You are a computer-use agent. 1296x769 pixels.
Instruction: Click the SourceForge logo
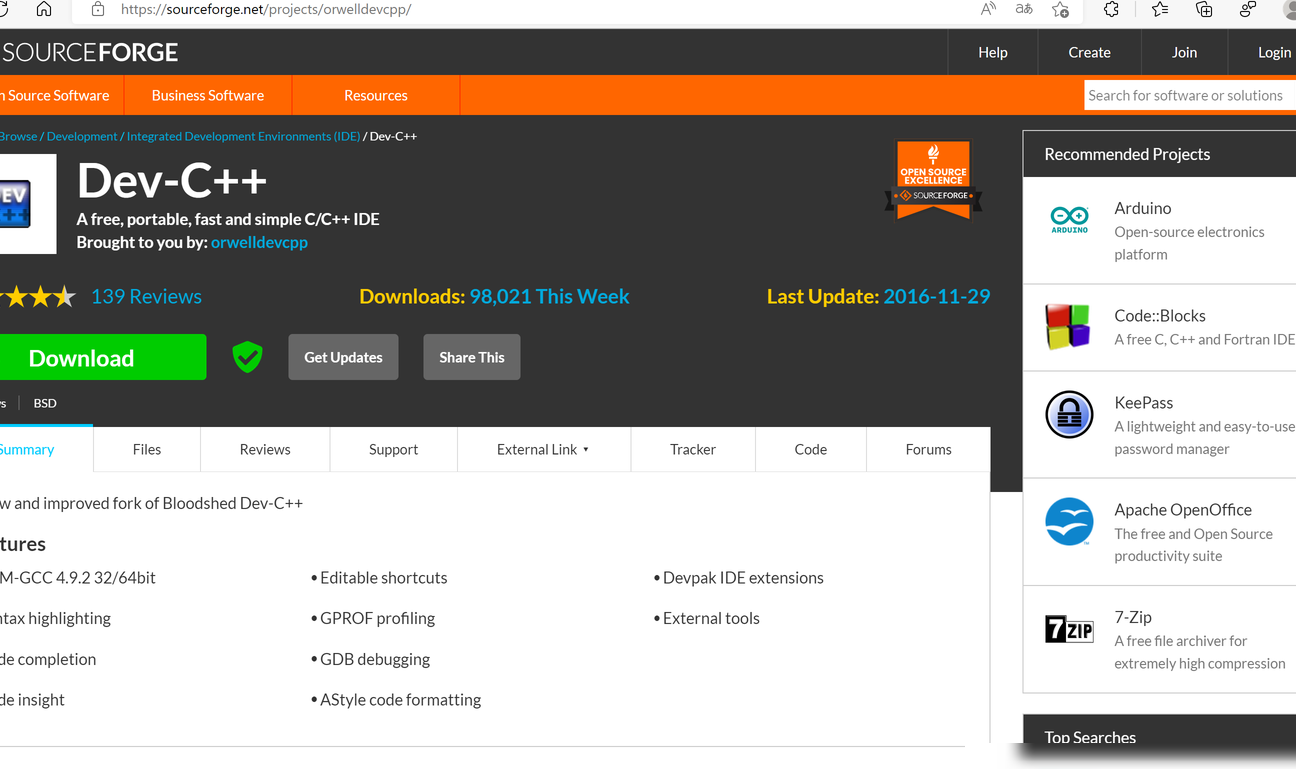tap(89, 52)
